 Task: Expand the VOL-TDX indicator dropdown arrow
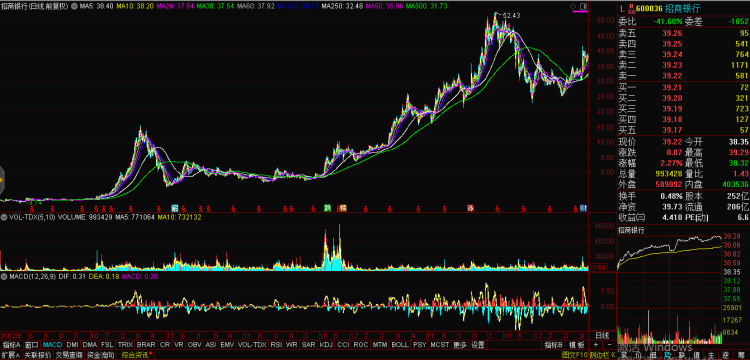[4, 217]
